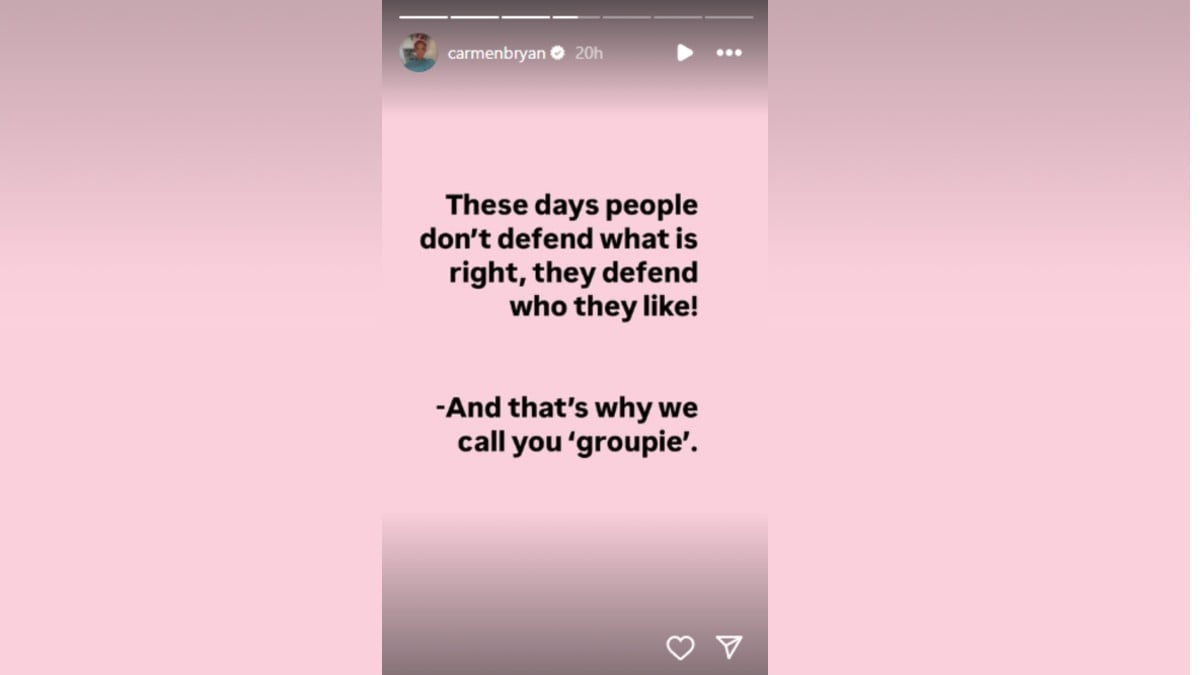
Task: Click the 'call you groupie' text line
Action: pyautogui.click(x=578, y=442)
